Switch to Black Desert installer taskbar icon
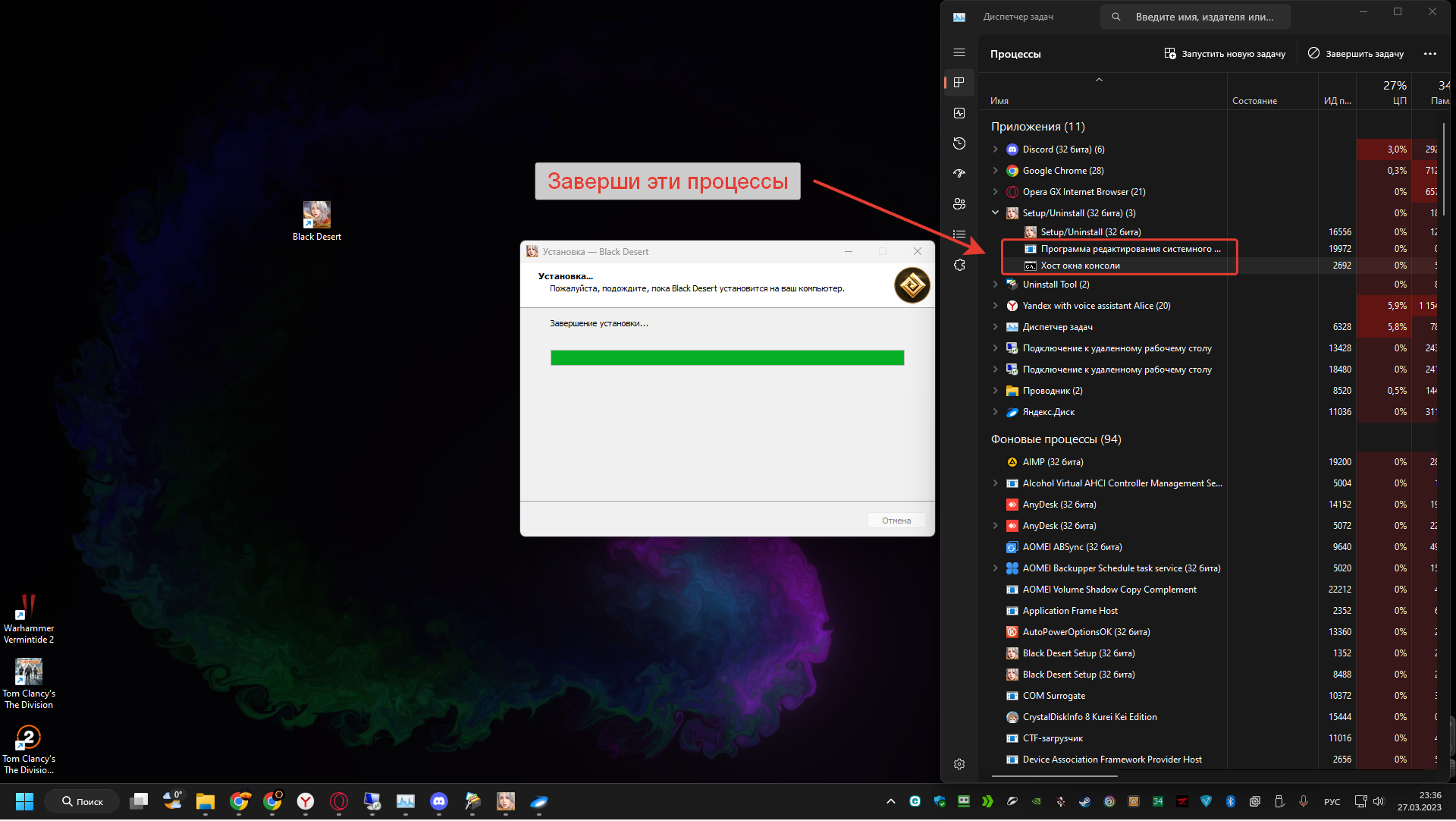 tap(506, 801)
